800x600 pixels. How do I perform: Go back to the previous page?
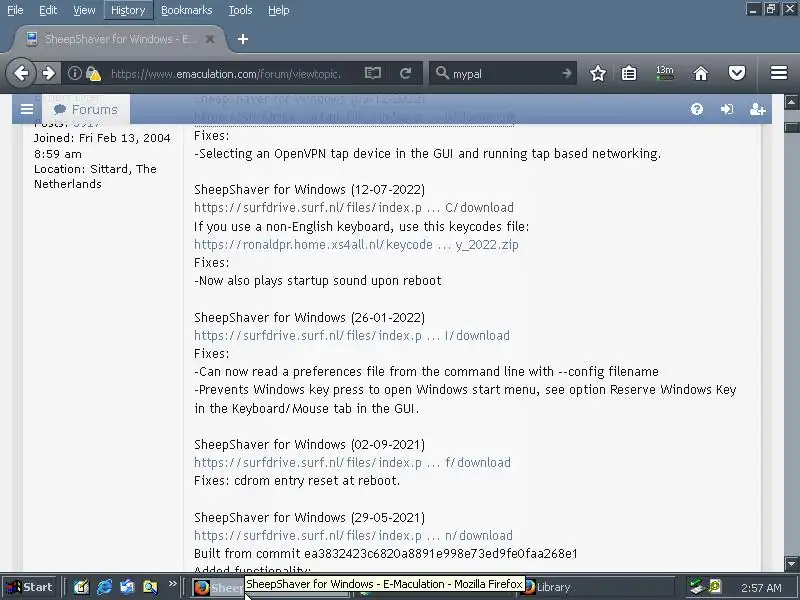point(21,73)
